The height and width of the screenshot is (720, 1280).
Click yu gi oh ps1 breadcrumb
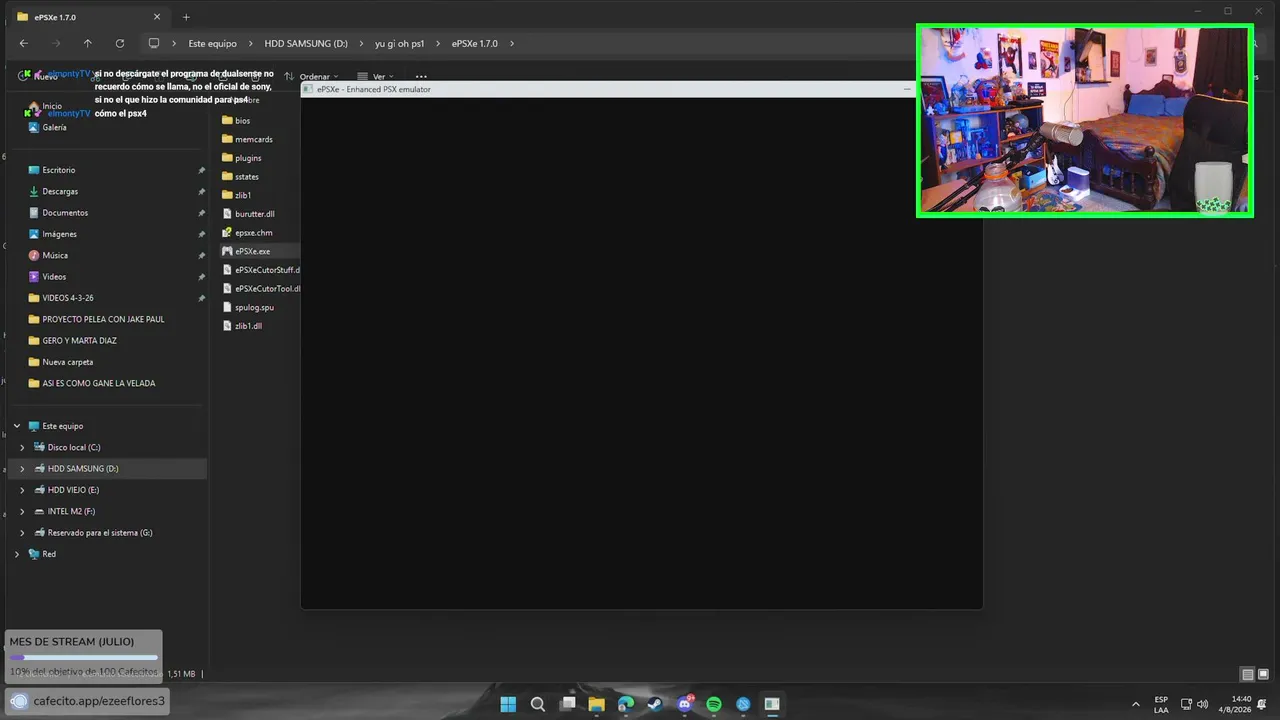400,43
